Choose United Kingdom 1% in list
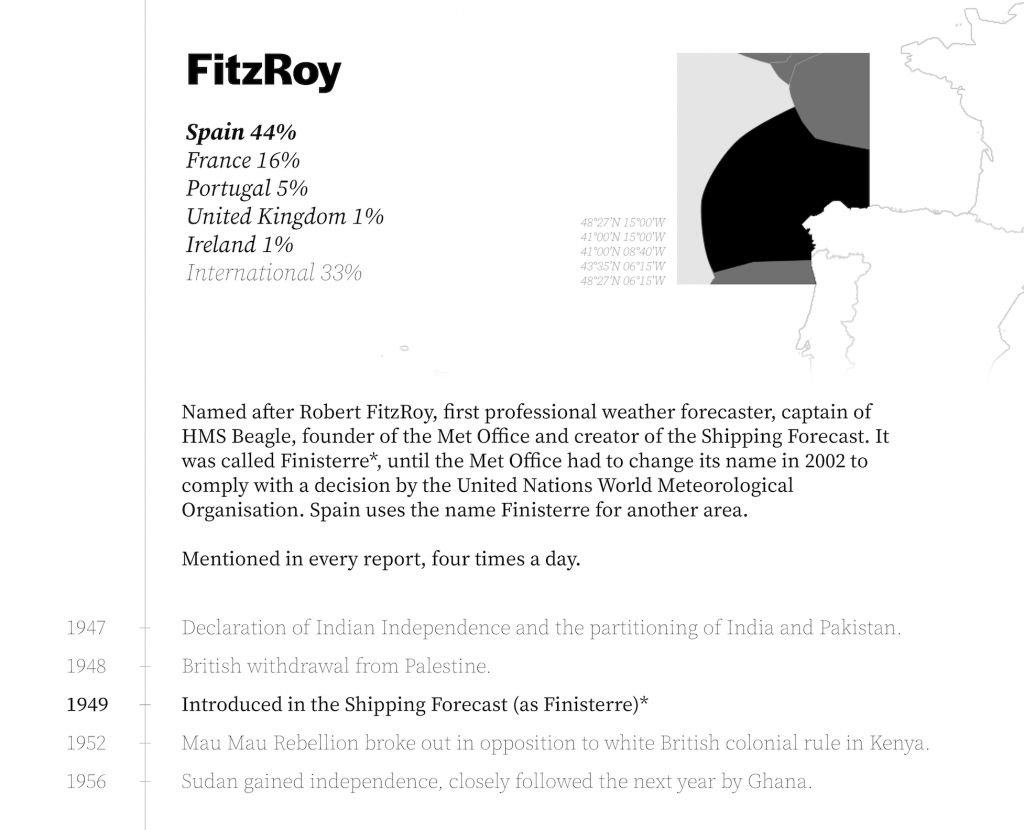This screenshot has width=1024, height=830. point(285,217)
